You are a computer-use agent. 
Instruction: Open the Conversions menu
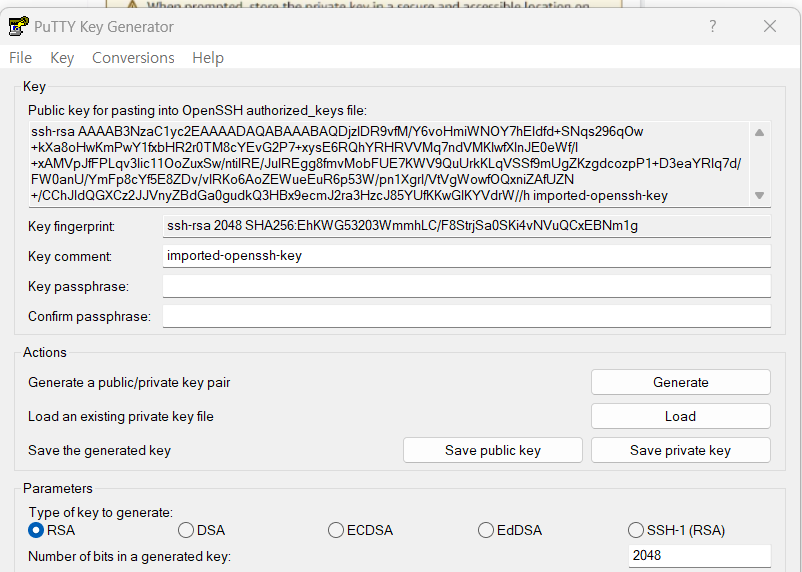tap(133, 58)
